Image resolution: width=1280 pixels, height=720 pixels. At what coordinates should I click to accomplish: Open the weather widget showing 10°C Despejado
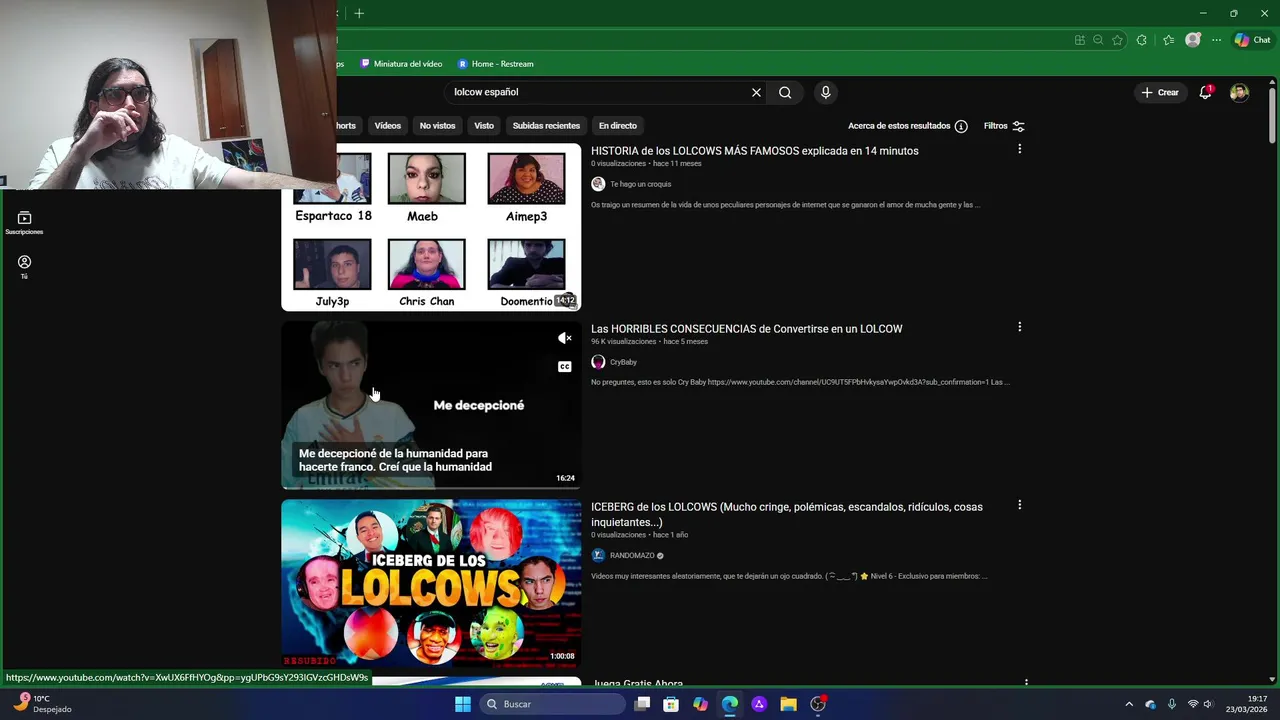point(42,703)
